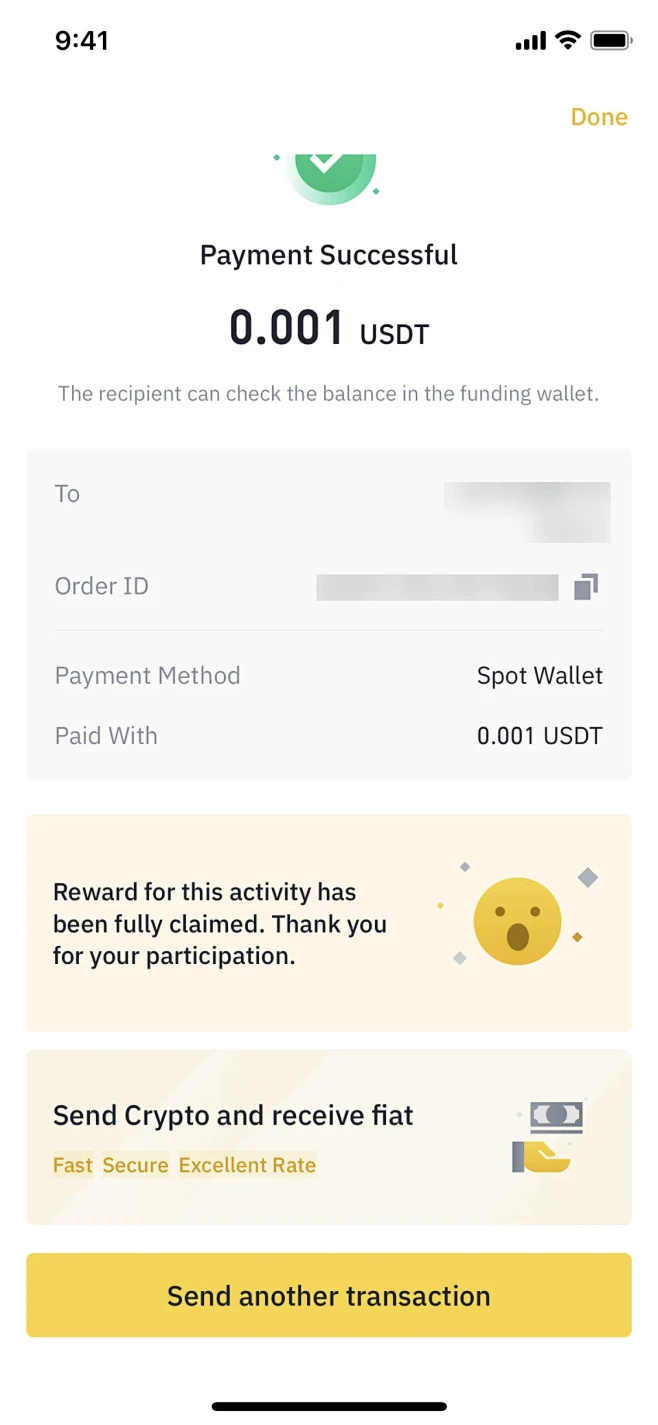Click the 0.001 USDT amount heading
This screenshot has width=658, height=1425.
pos(328,328)
